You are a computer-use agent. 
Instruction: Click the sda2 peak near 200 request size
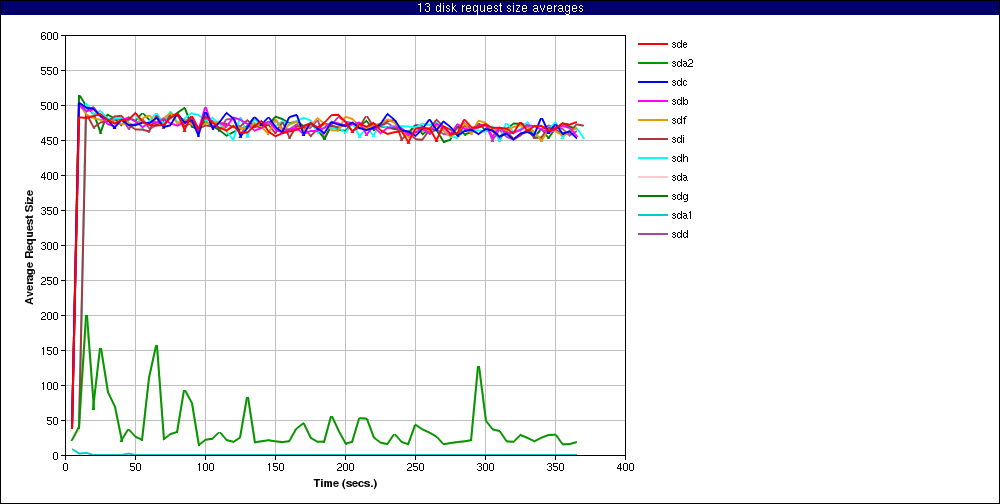86,316
